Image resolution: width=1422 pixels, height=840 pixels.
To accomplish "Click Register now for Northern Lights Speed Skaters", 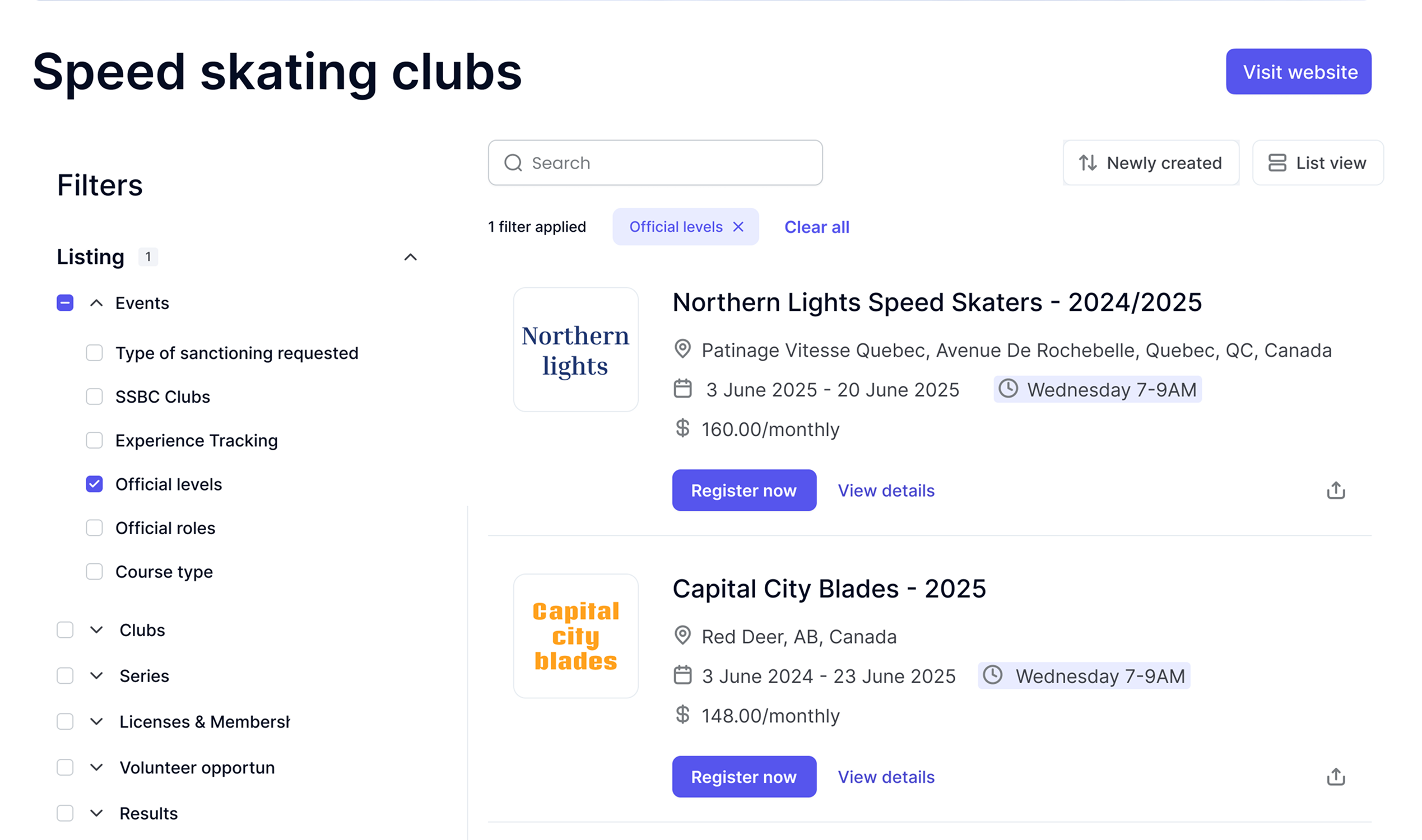I will coord(743,490).
